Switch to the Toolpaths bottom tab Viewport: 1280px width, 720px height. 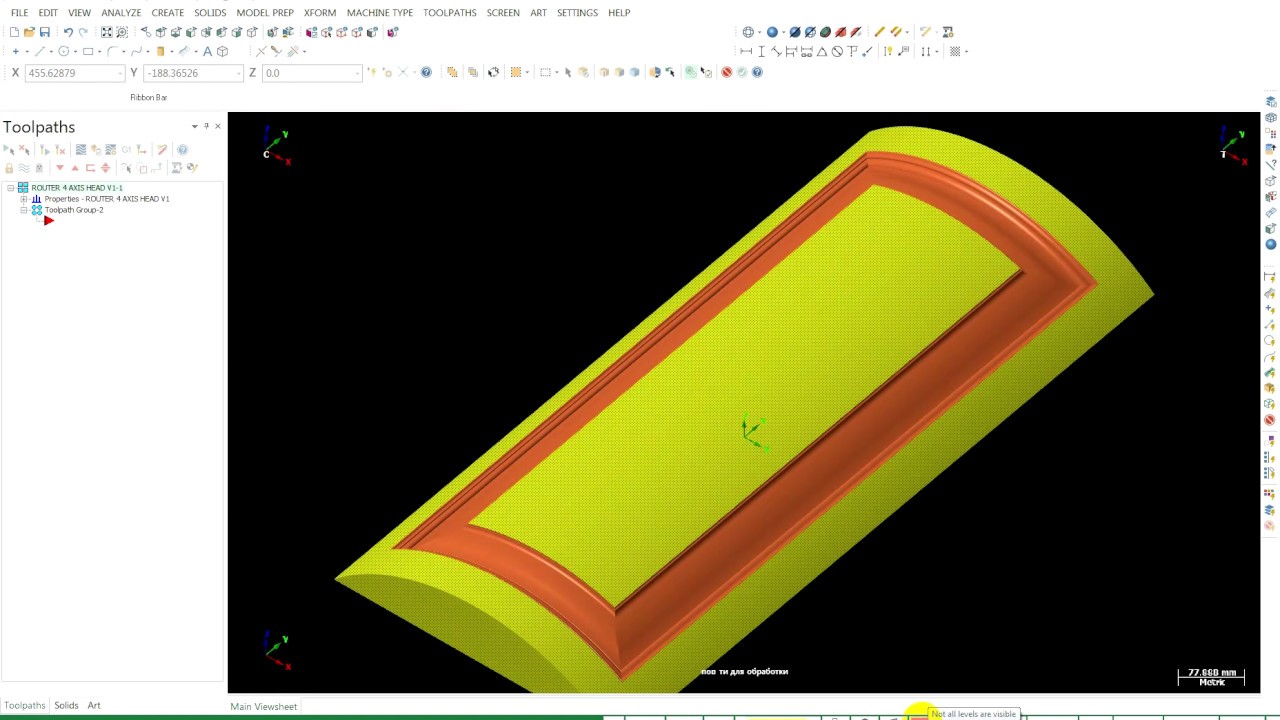point(25,705)
